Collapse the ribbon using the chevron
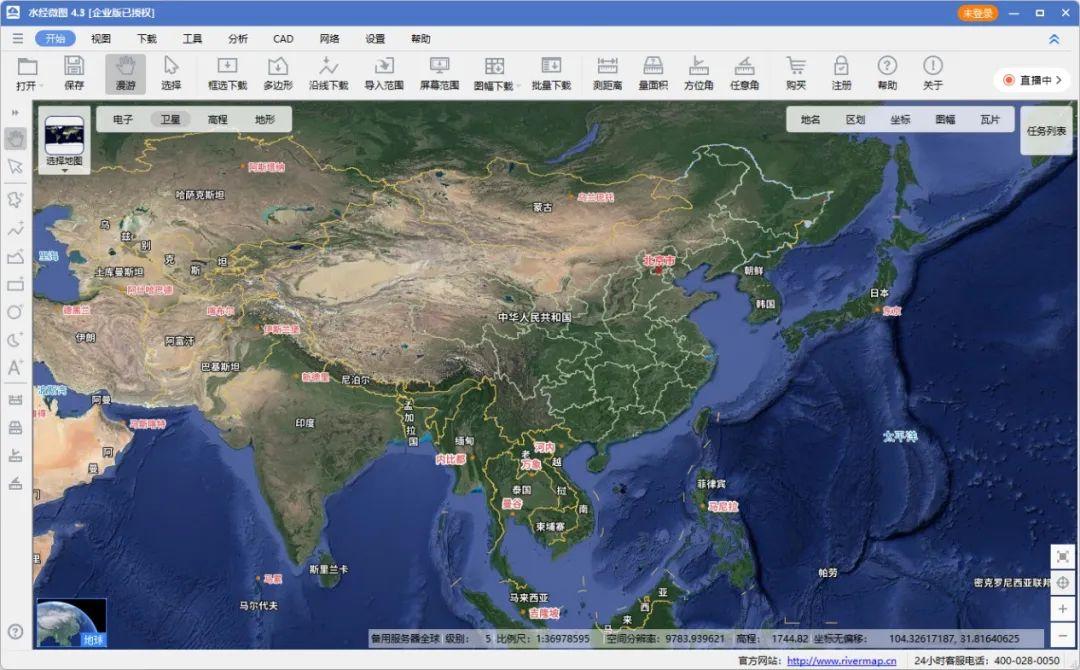 click(1053, 38)
